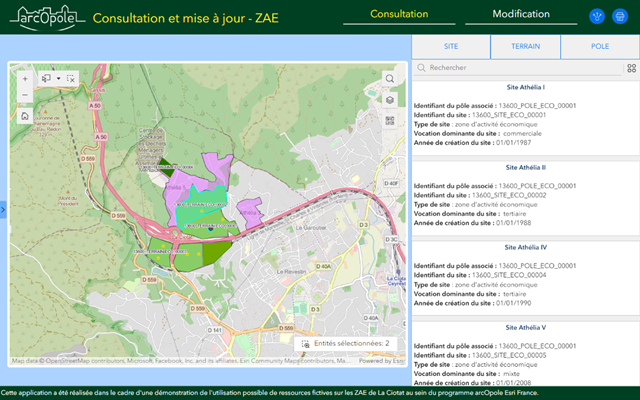640x400 pixels.
Task: Clear the current map selection
Action: (x=72, y=78)
